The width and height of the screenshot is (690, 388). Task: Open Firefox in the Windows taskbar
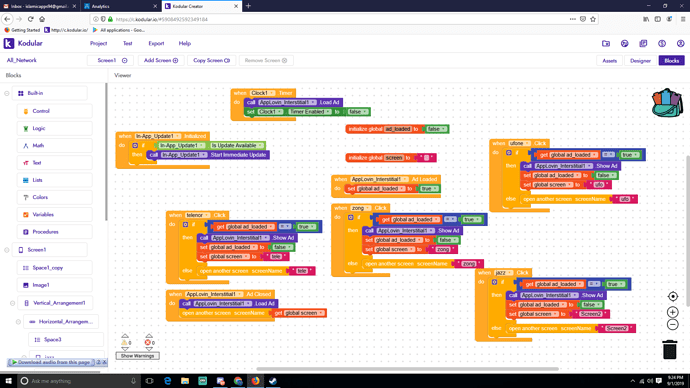tap(255, 381)
